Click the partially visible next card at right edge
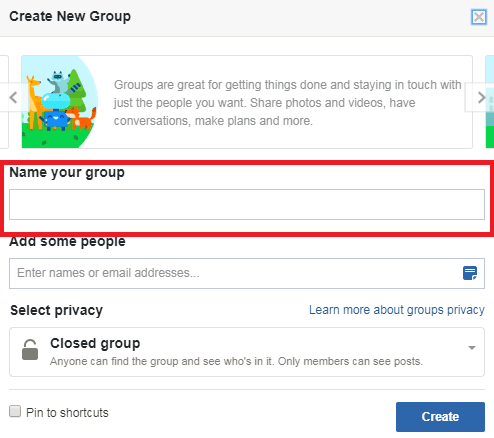494x438 pixels. pyautogui.click(x=490, y=102)
